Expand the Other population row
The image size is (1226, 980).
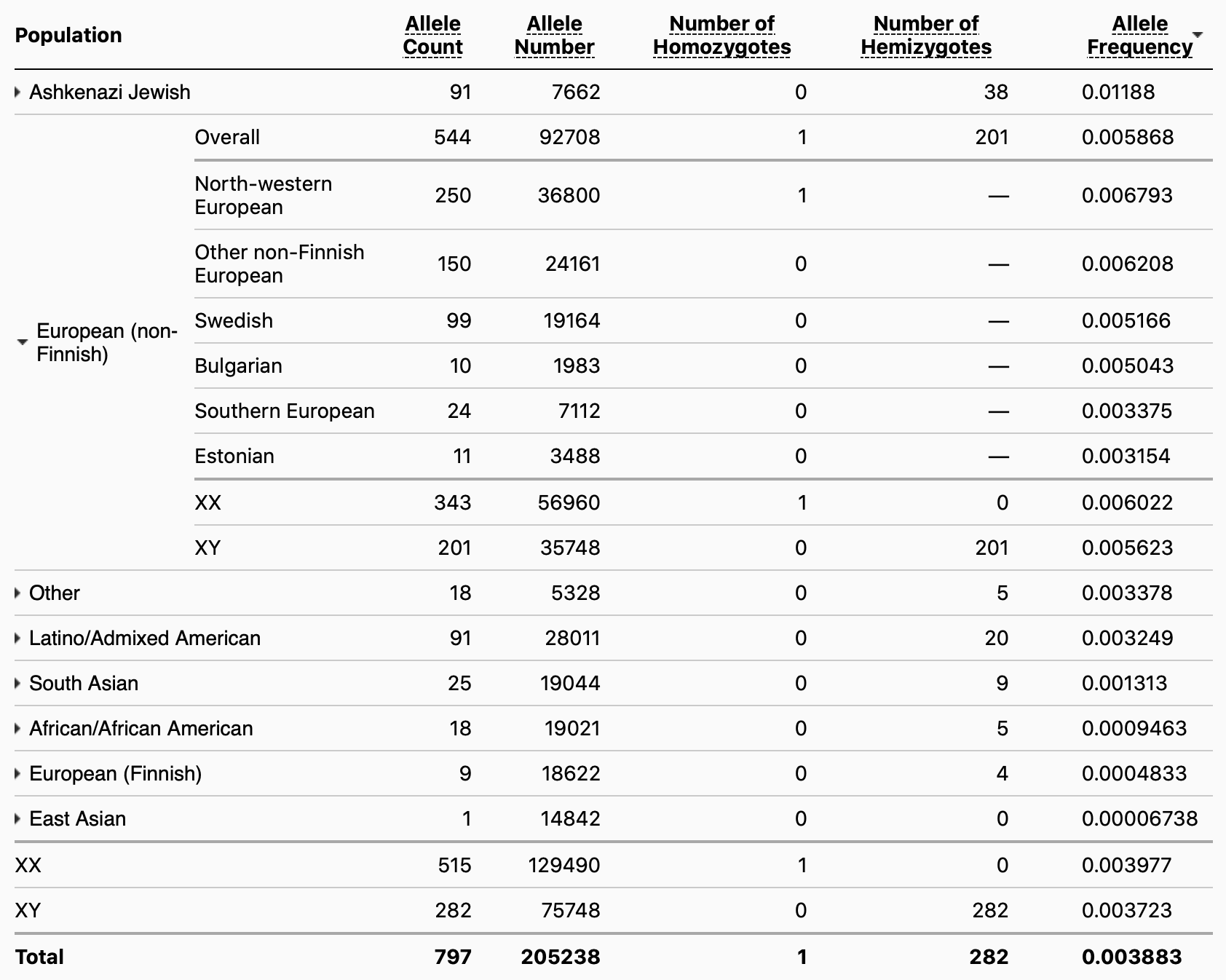pos(18,593)
